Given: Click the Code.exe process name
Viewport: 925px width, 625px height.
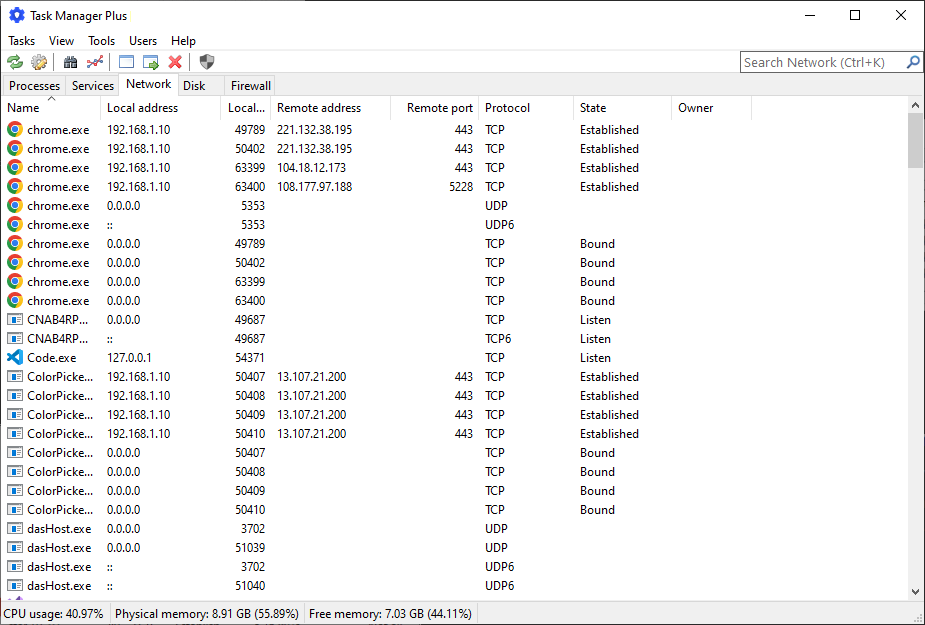Looking at the screenshot, I should [x=51, y=358].
